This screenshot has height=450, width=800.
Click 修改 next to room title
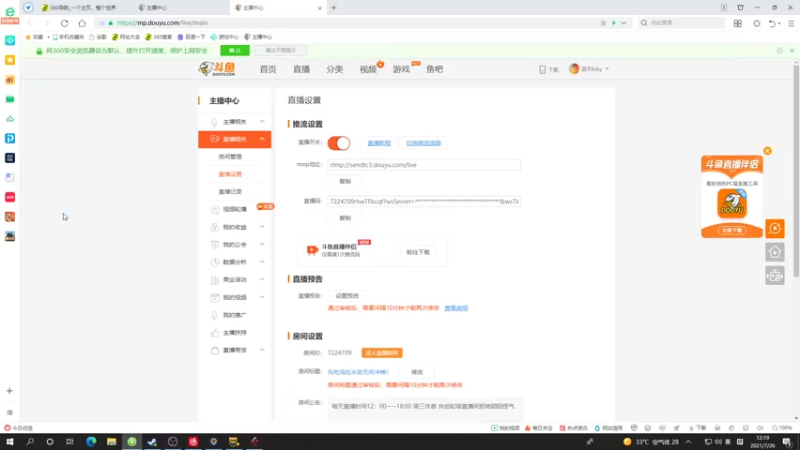[x=417, y=372]
